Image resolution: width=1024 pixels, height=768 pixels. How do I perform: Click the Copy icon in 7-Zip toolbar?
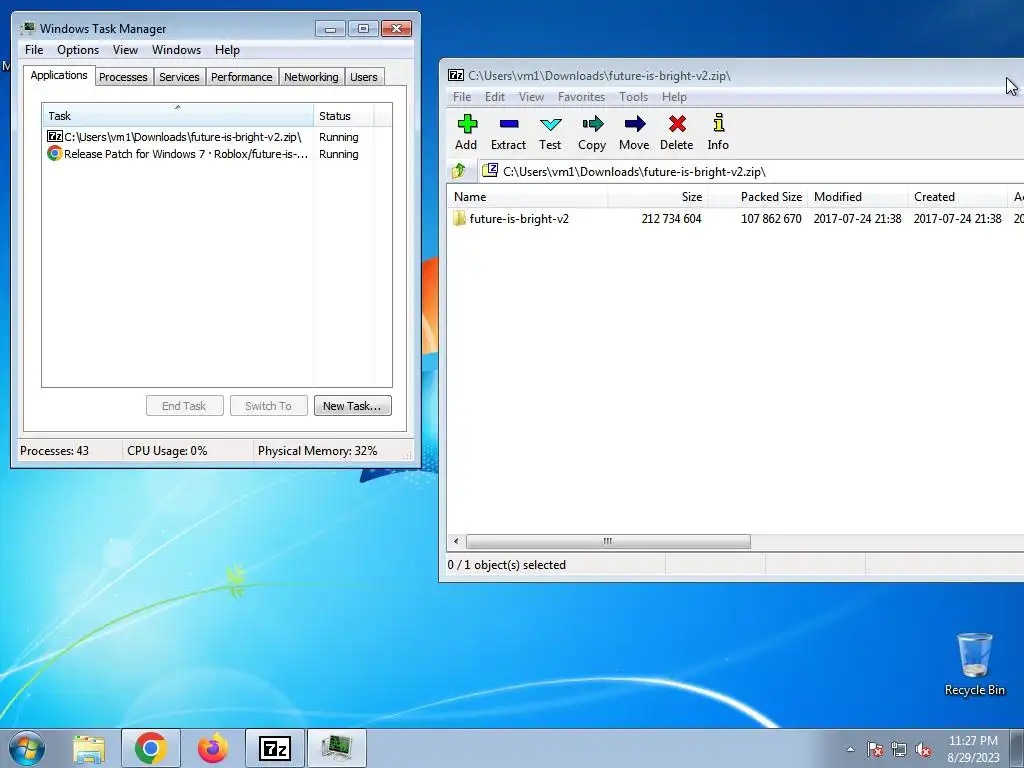tap(592, 123)
